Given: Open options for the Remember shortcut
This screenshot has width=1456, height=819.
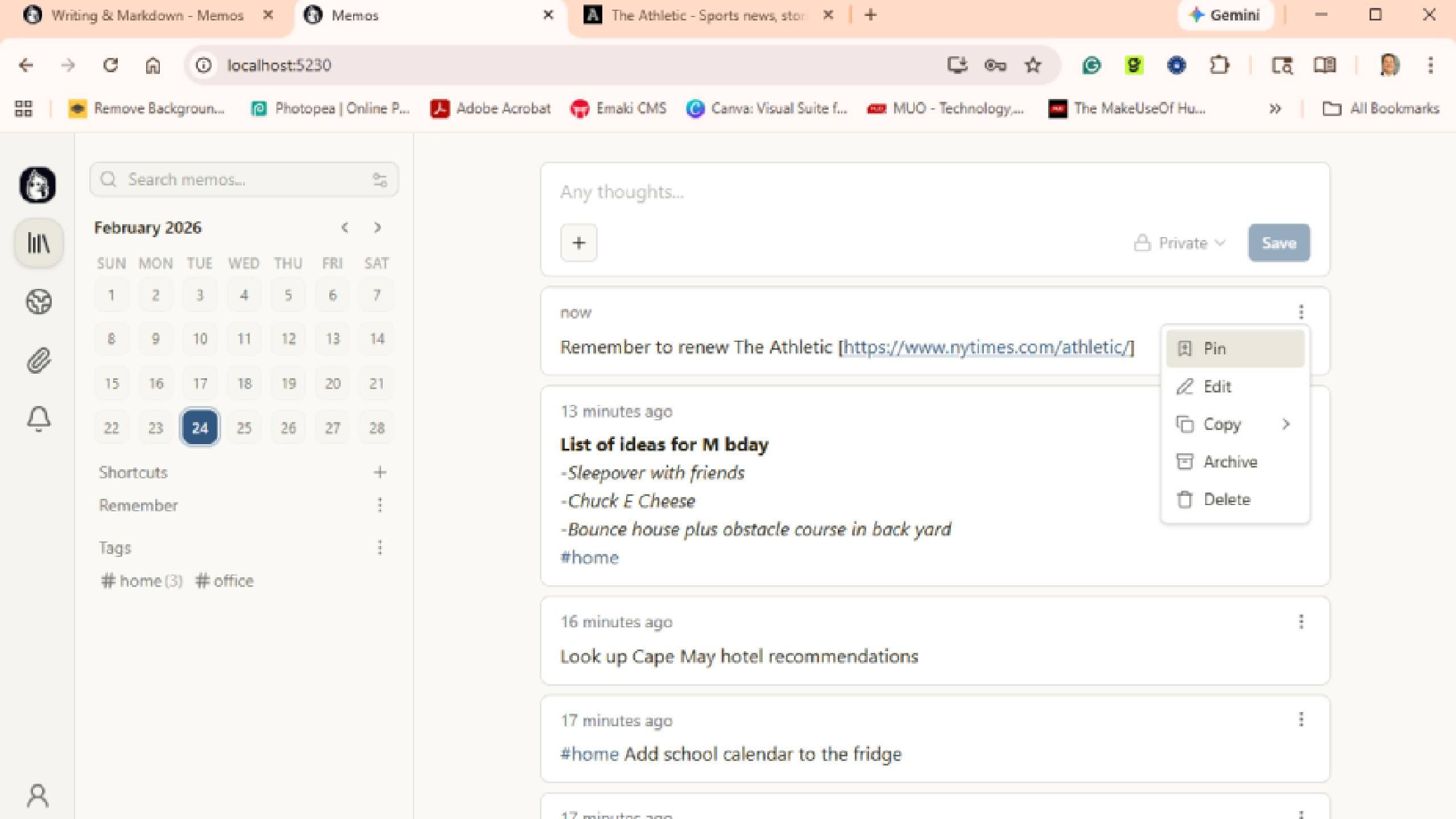Looking at the screenshot, I should pyautogui.click(x=380, y=504).
